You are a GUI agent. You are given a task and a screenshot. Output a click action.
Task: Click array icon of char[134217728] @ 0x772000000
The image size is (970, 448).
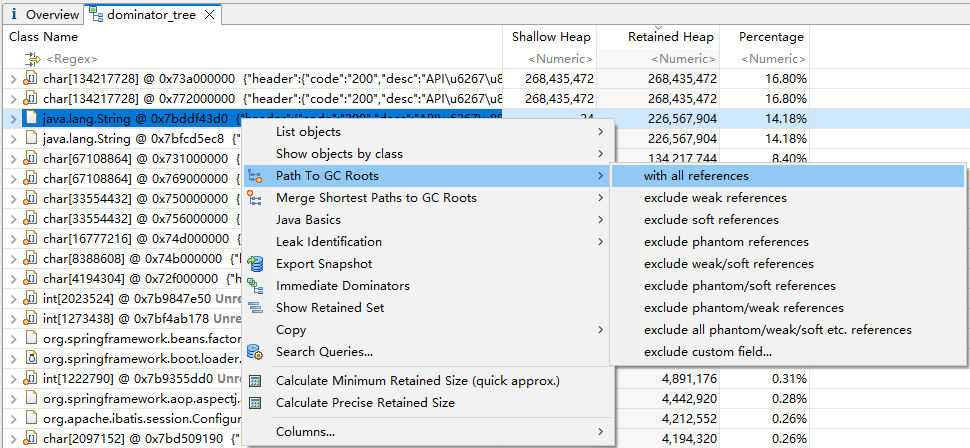30,98
